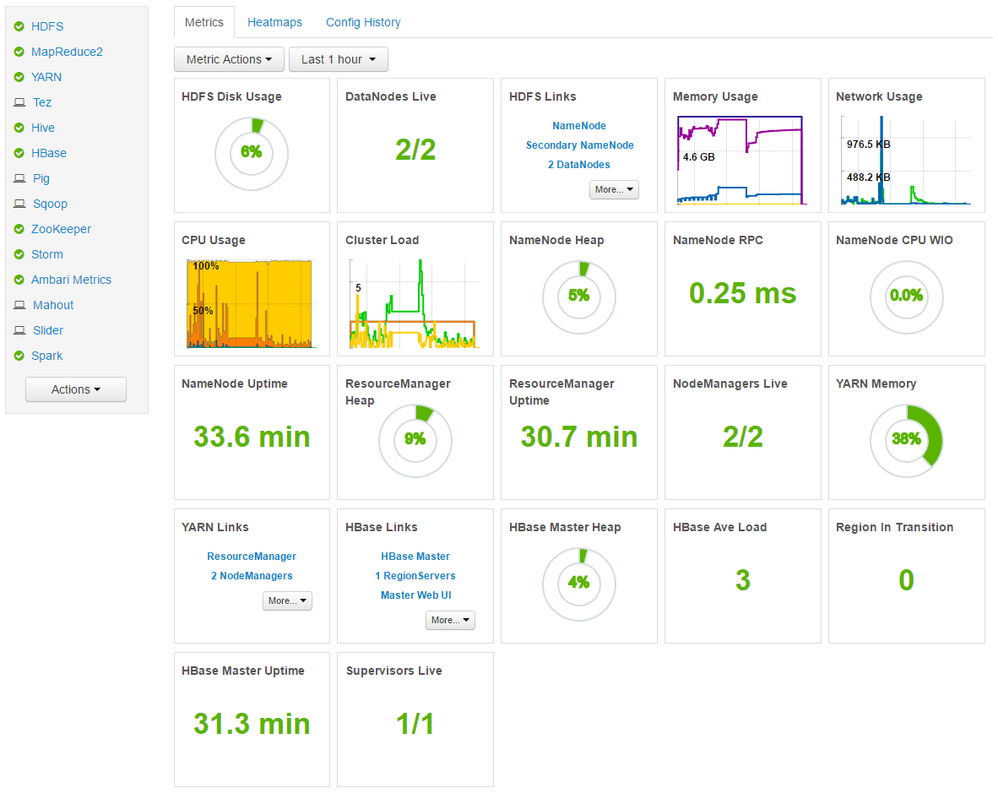Expand the More dropdown in HDFS Links

pos(614,190)
